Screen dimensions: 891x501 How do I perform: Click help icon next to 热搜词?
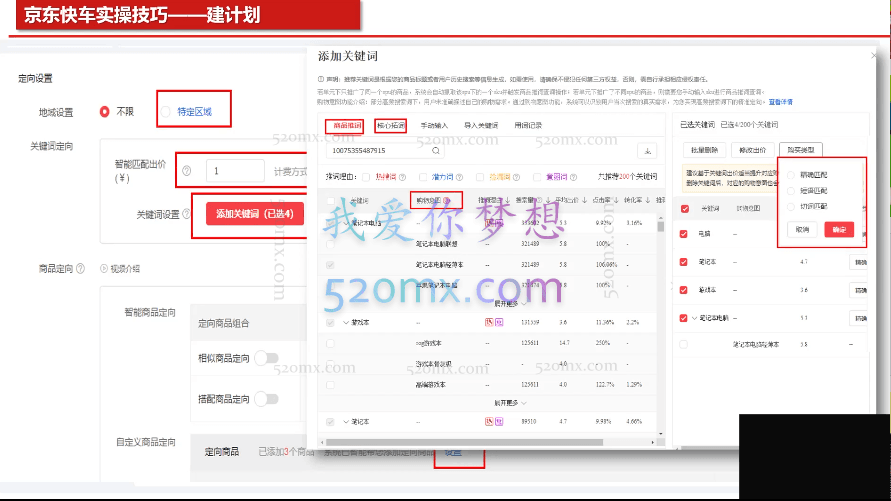point(402,177)
